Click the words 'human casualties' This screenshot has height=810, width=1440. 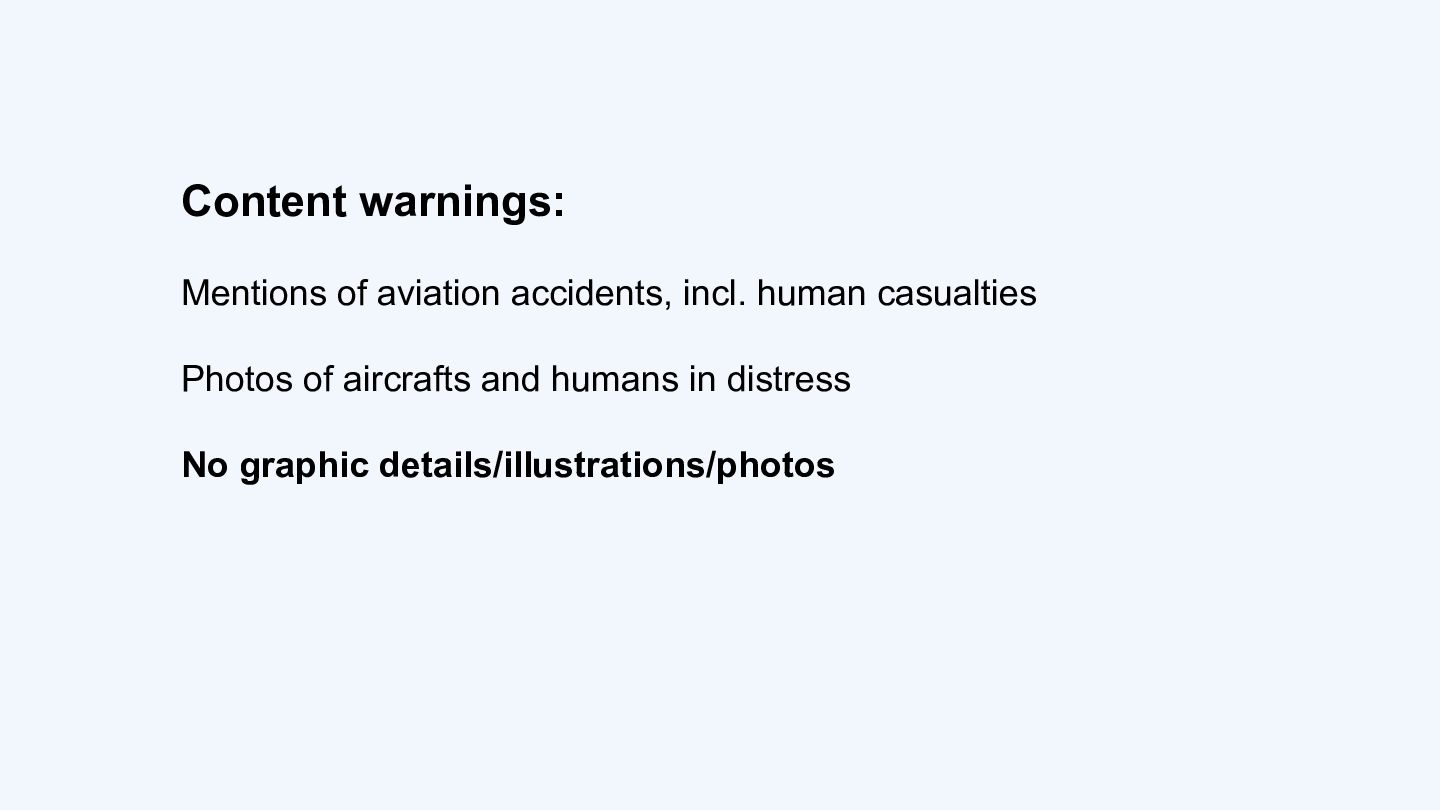point(896,293)
